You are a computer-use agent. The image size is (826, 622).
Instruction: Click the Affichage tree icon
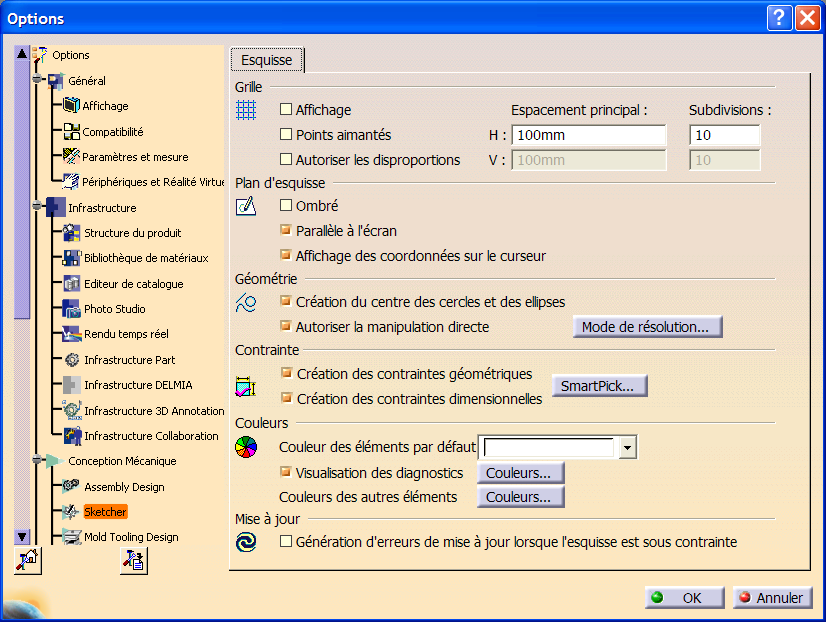(71, 105)
